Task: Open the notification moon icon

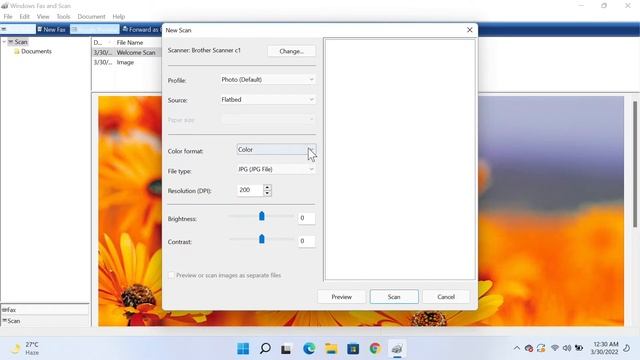Action: (x=627, y=348)
